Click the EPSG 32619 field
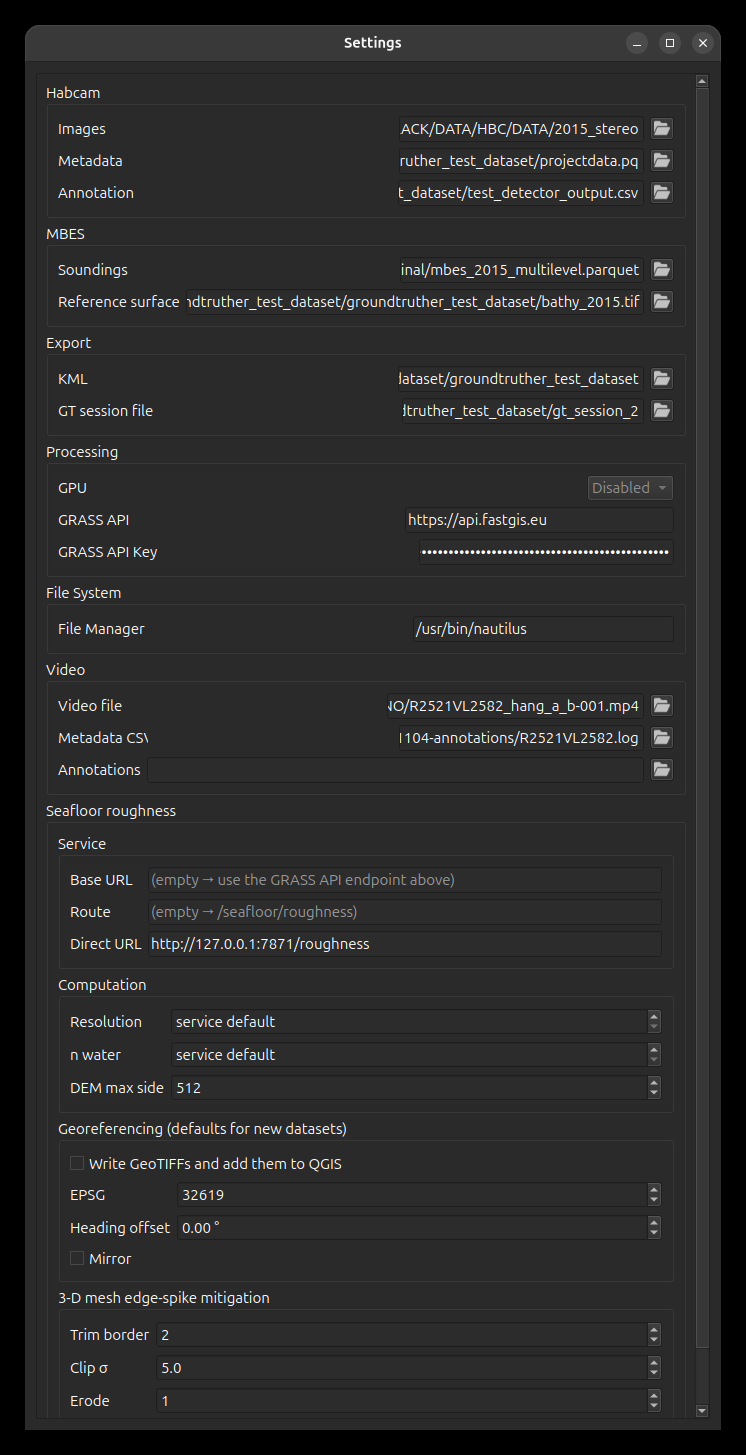The image size is (746, 1455). [412, 1195]
